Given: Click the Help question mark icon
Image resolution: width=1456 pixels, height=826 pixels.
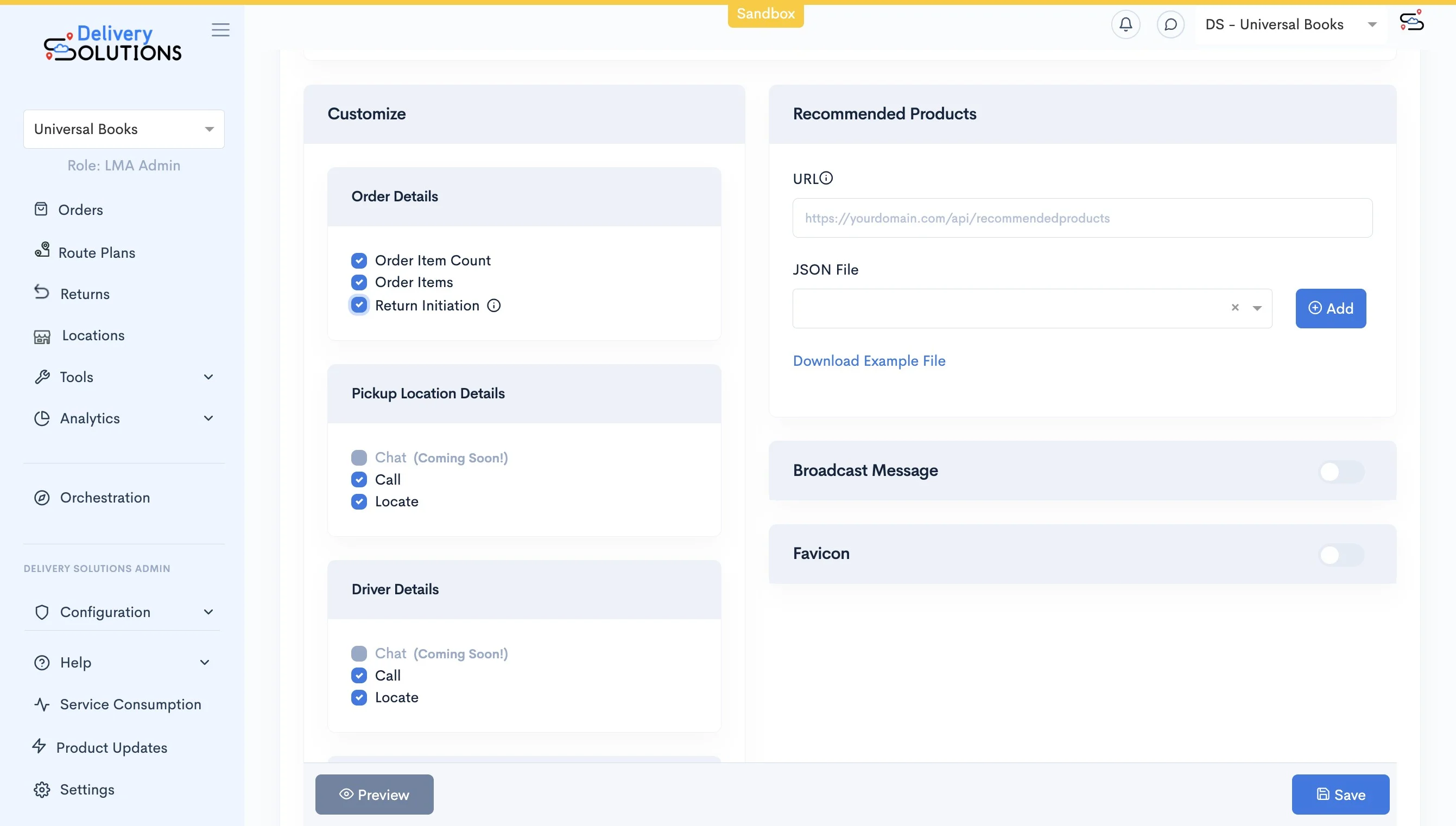Looking at the screenshot, I should (x=42, y=663).
